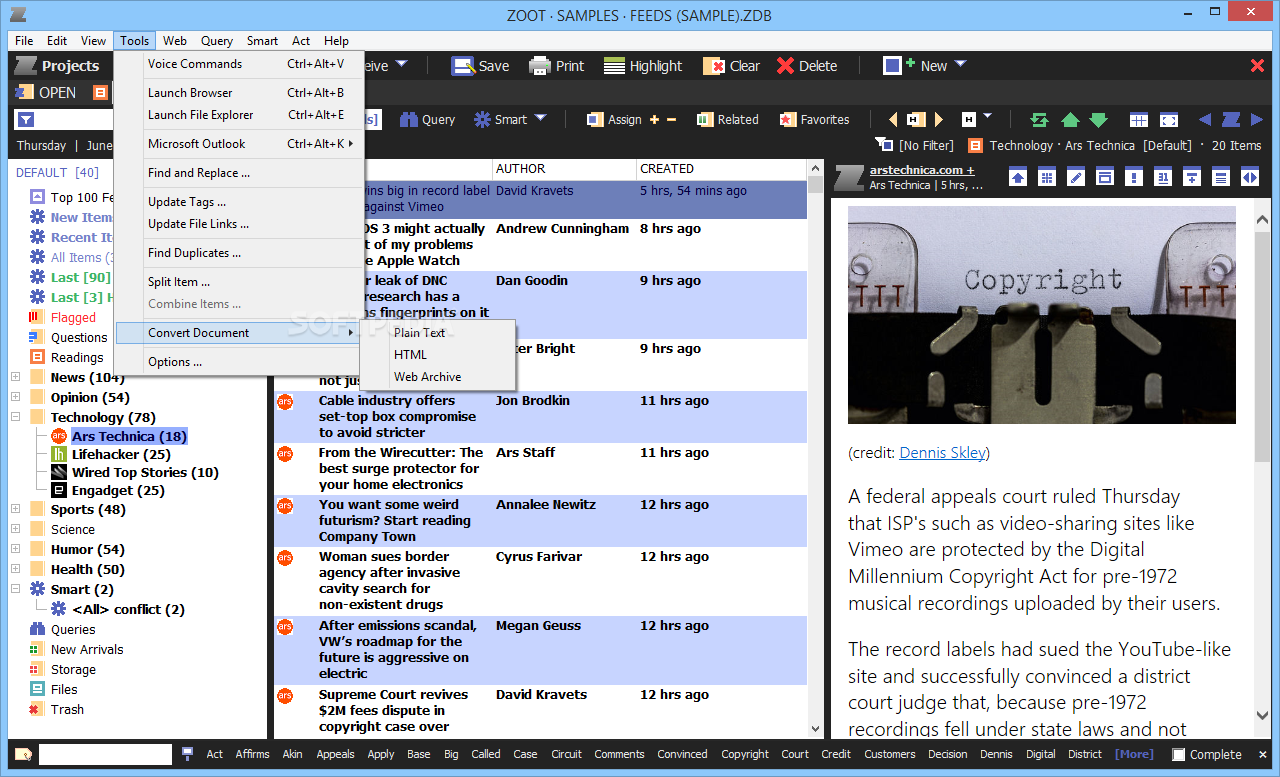Click the article list scrollbar down arrow

(x=815, y=730)
